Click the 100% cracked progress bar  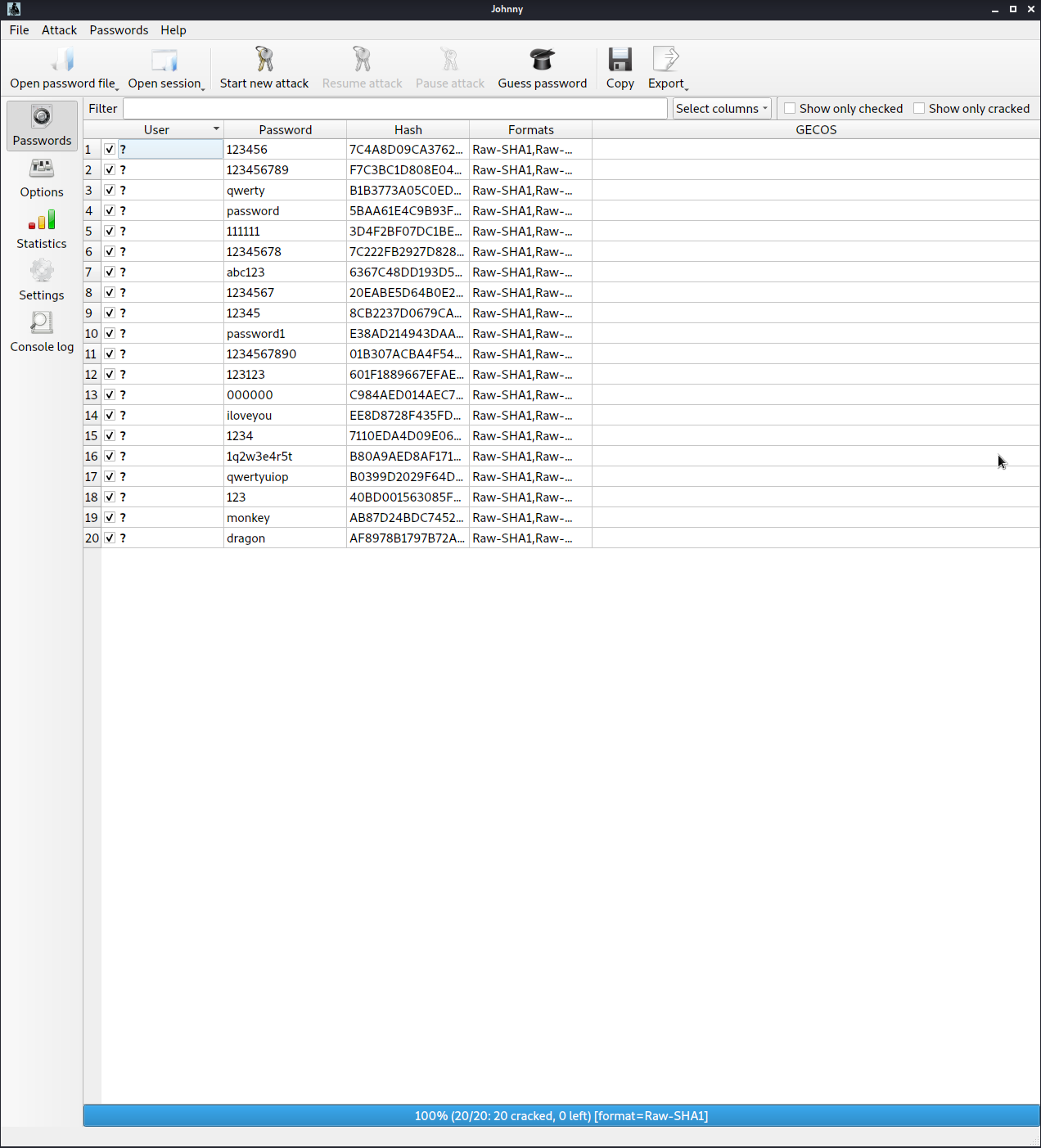[x=561, y=1115]
